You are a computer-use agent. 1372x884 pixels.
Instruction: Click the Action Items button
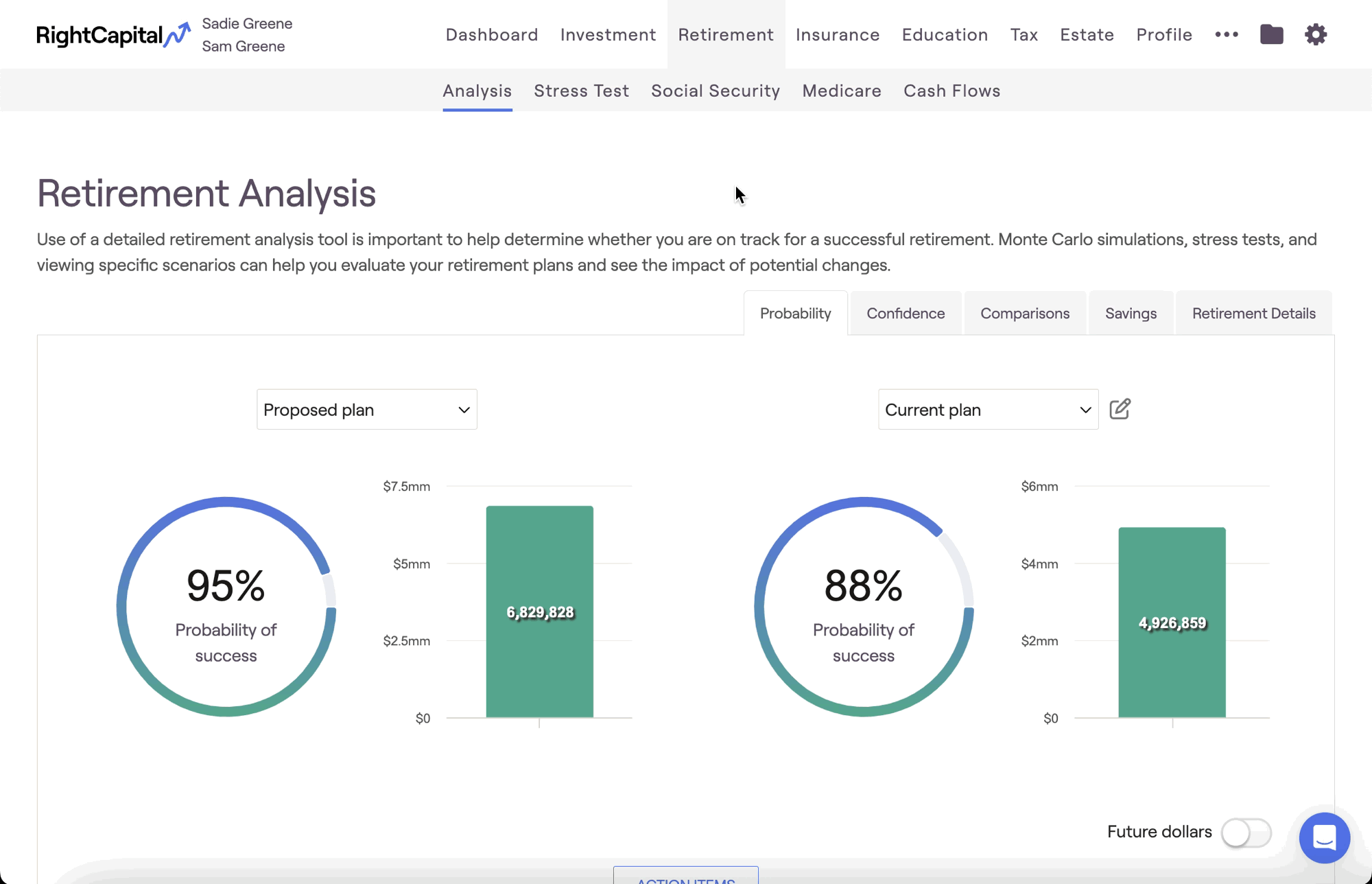[x=686, y=876]
